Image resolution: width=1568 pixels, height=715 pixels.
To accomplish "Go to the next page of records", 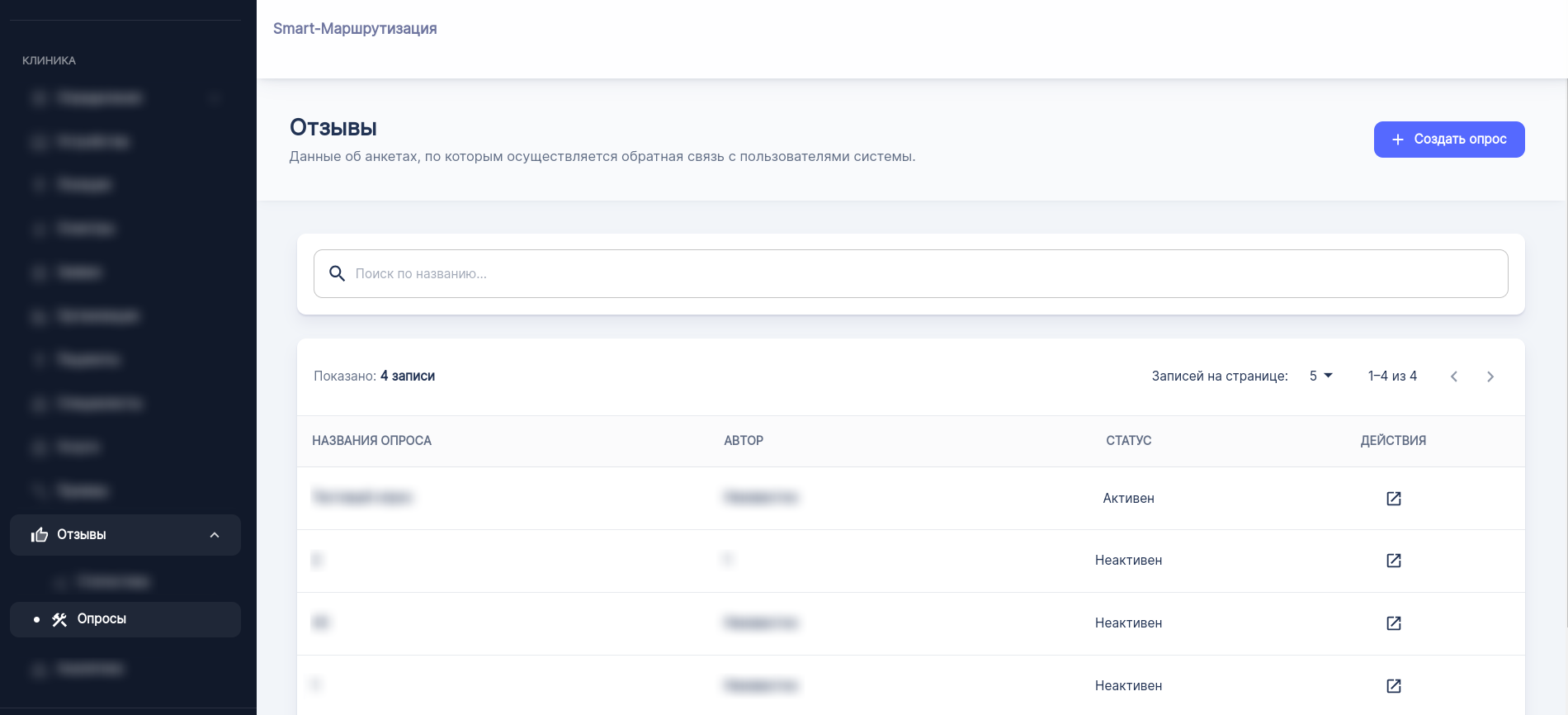I will (1490, 376).
